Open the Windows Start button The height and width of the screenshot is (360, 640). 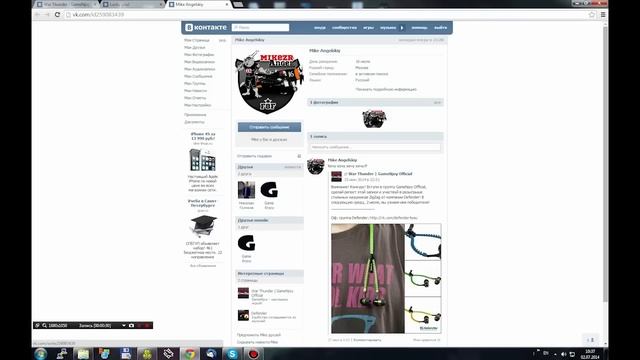40,353
